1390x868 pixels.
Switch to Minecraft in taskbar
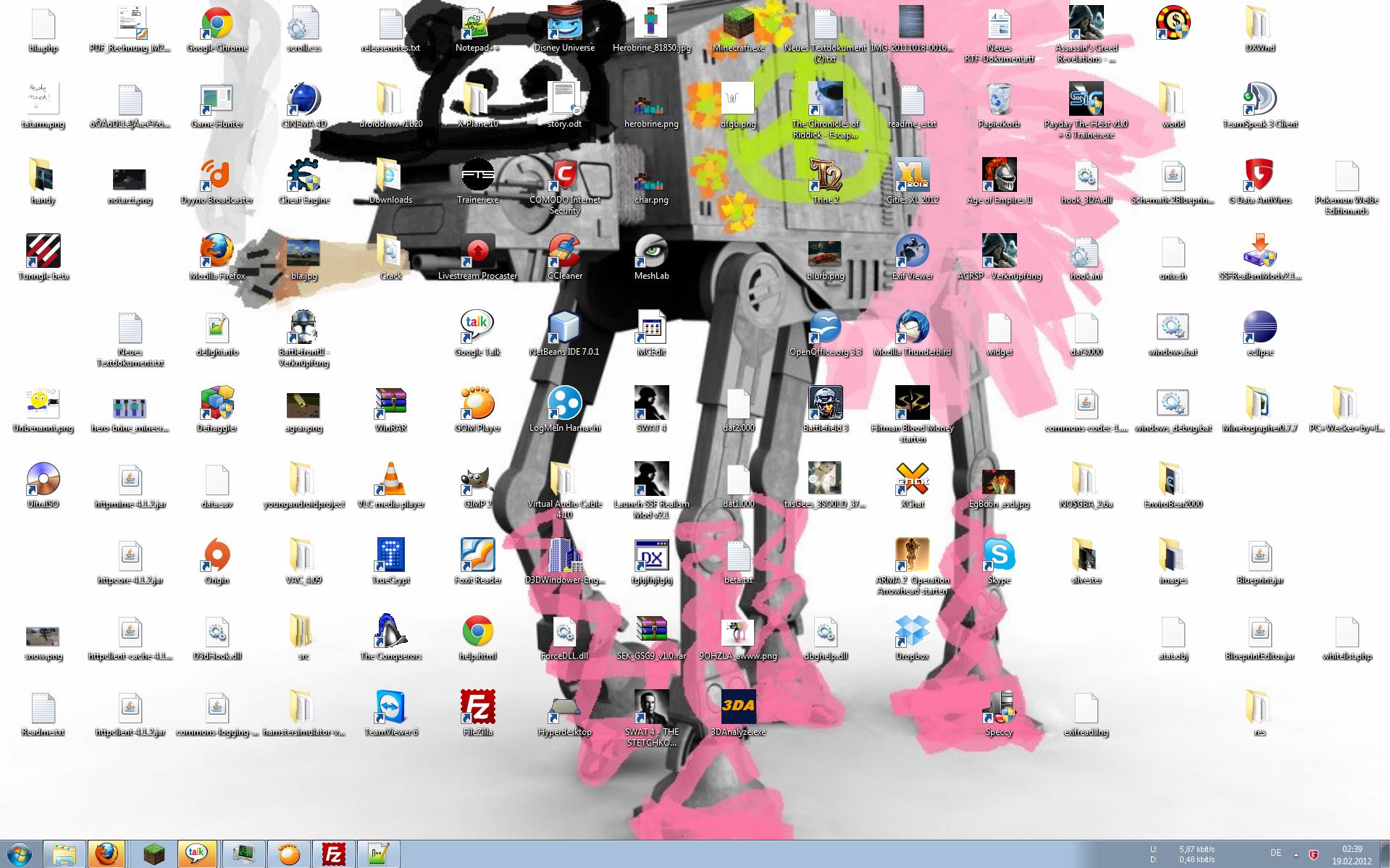(x=153, y=854)
